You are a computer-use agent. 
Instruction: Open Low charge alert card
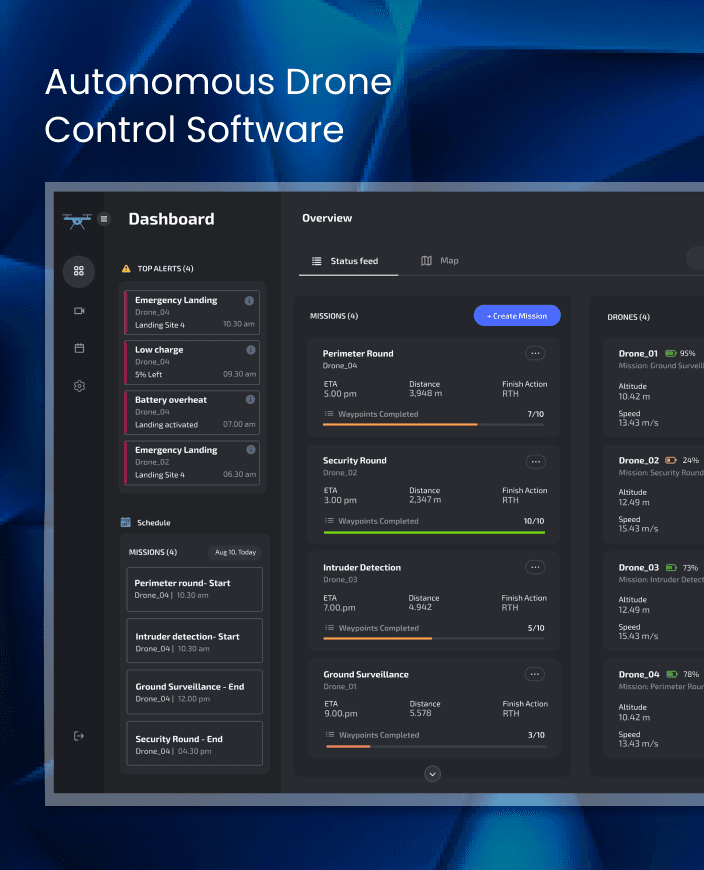point(192,362)
